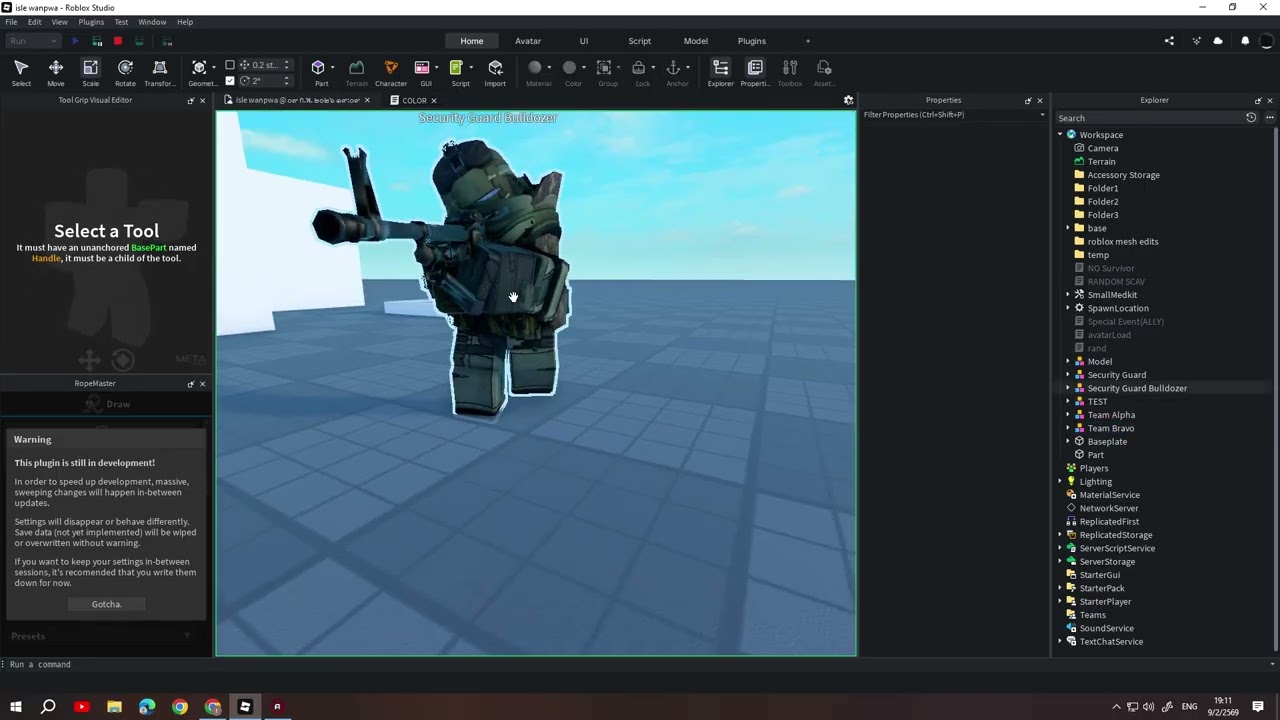This screenshot has width=1280, height=720.
Task: Activate the Rotate tool
Action: pyautogui.click(x=125, y=72)
